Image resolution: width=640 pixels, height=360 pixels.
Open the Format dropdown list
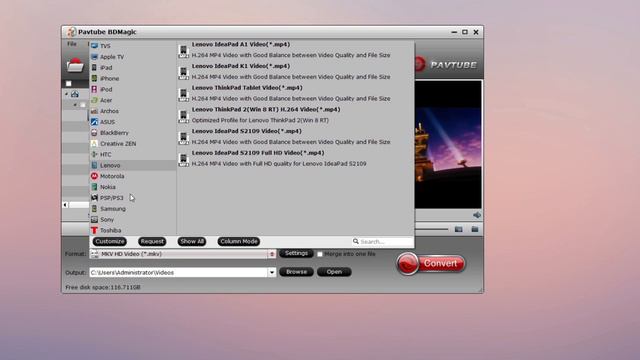coord(272,254)
